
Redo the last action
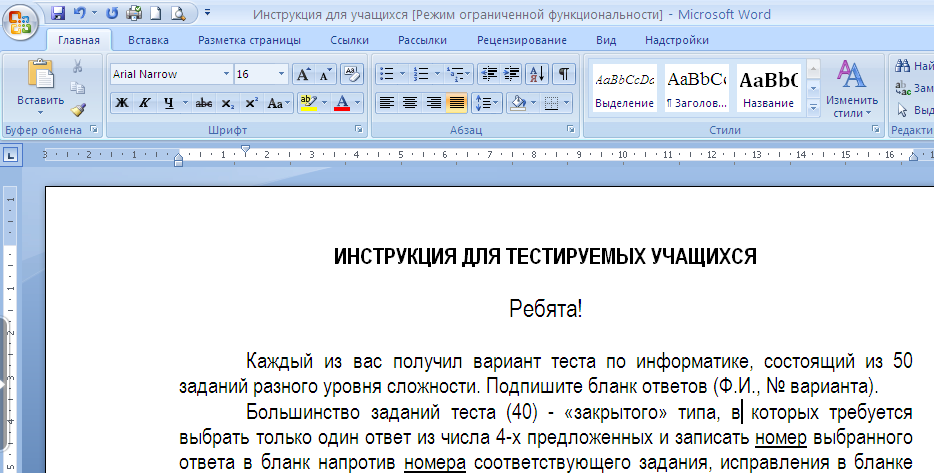(x=111, y=13)
